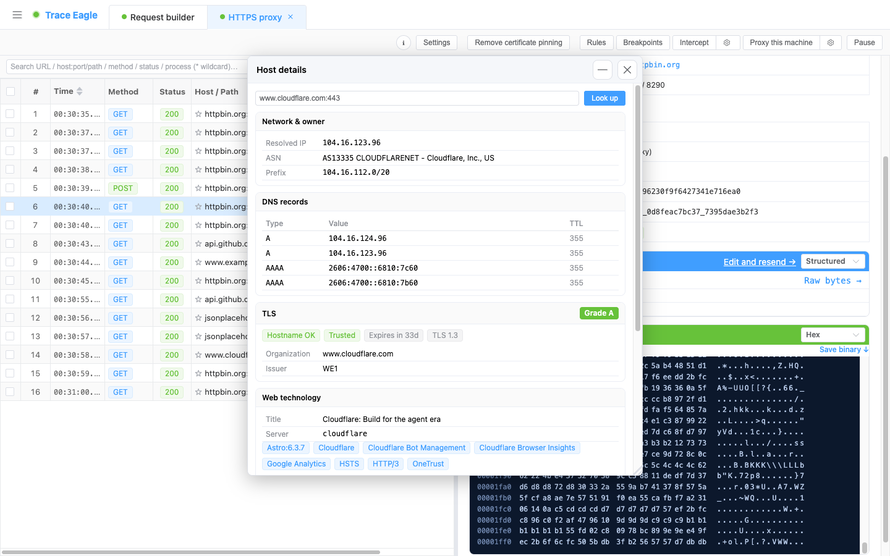This screenshot has width=890, height=556.
Task: Check the checkbox for request 9
Action: click(10, 262)
